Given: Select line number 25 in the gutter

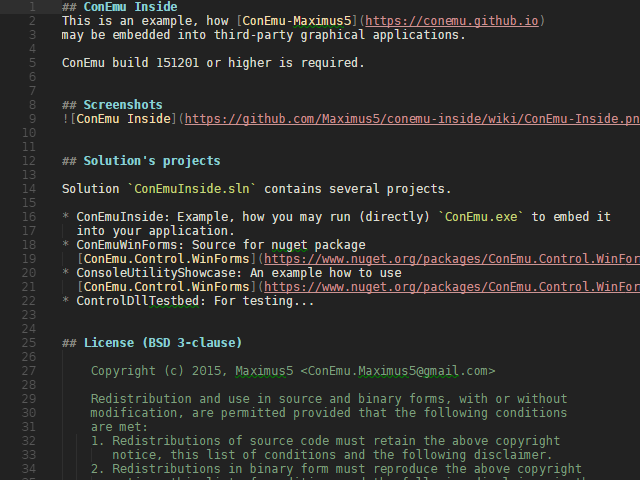Looking at the screenshot, I should click(x=29, y=343).
